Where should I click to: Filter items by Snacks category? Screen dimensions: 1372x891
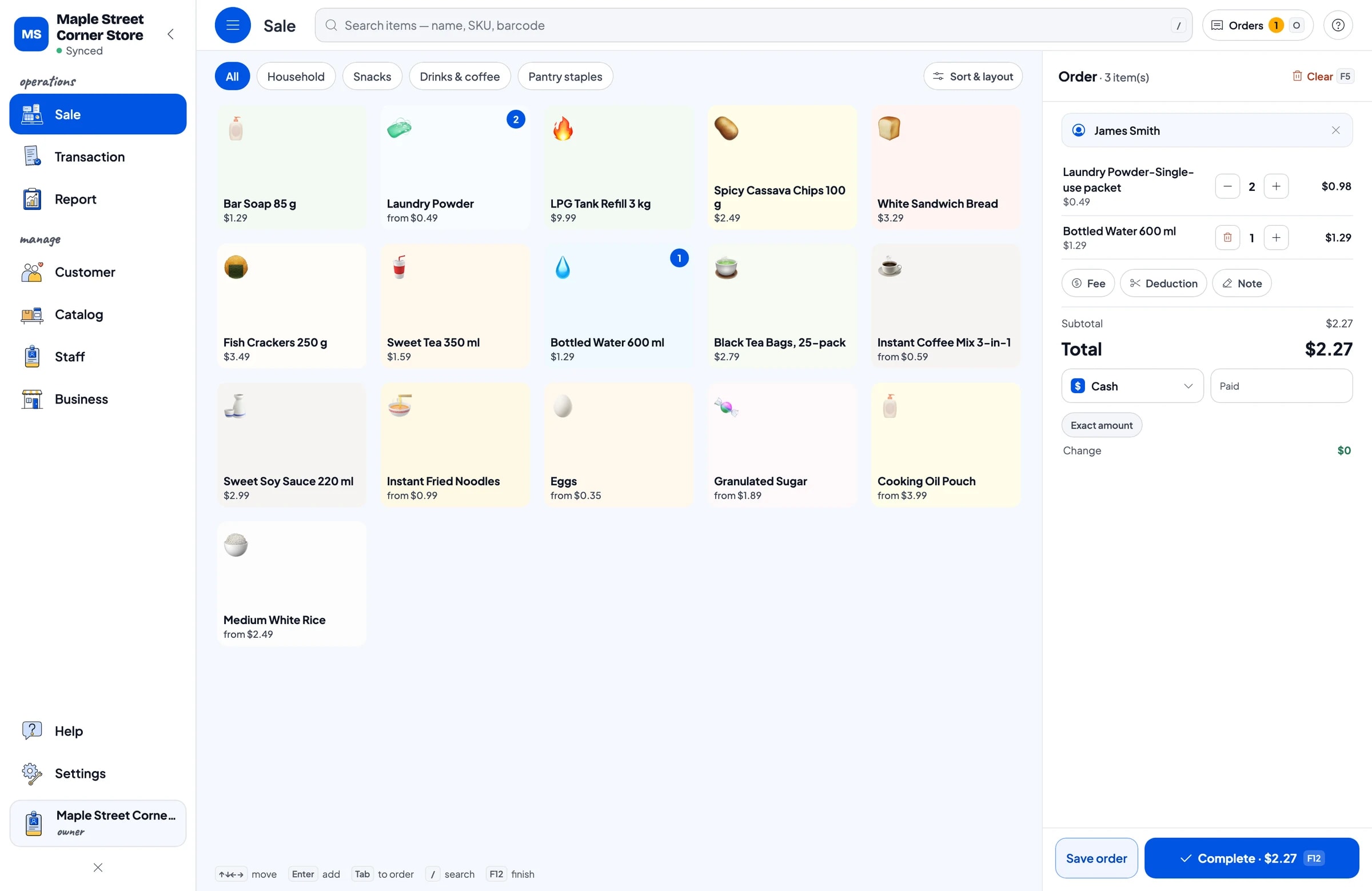coord(372,77)
